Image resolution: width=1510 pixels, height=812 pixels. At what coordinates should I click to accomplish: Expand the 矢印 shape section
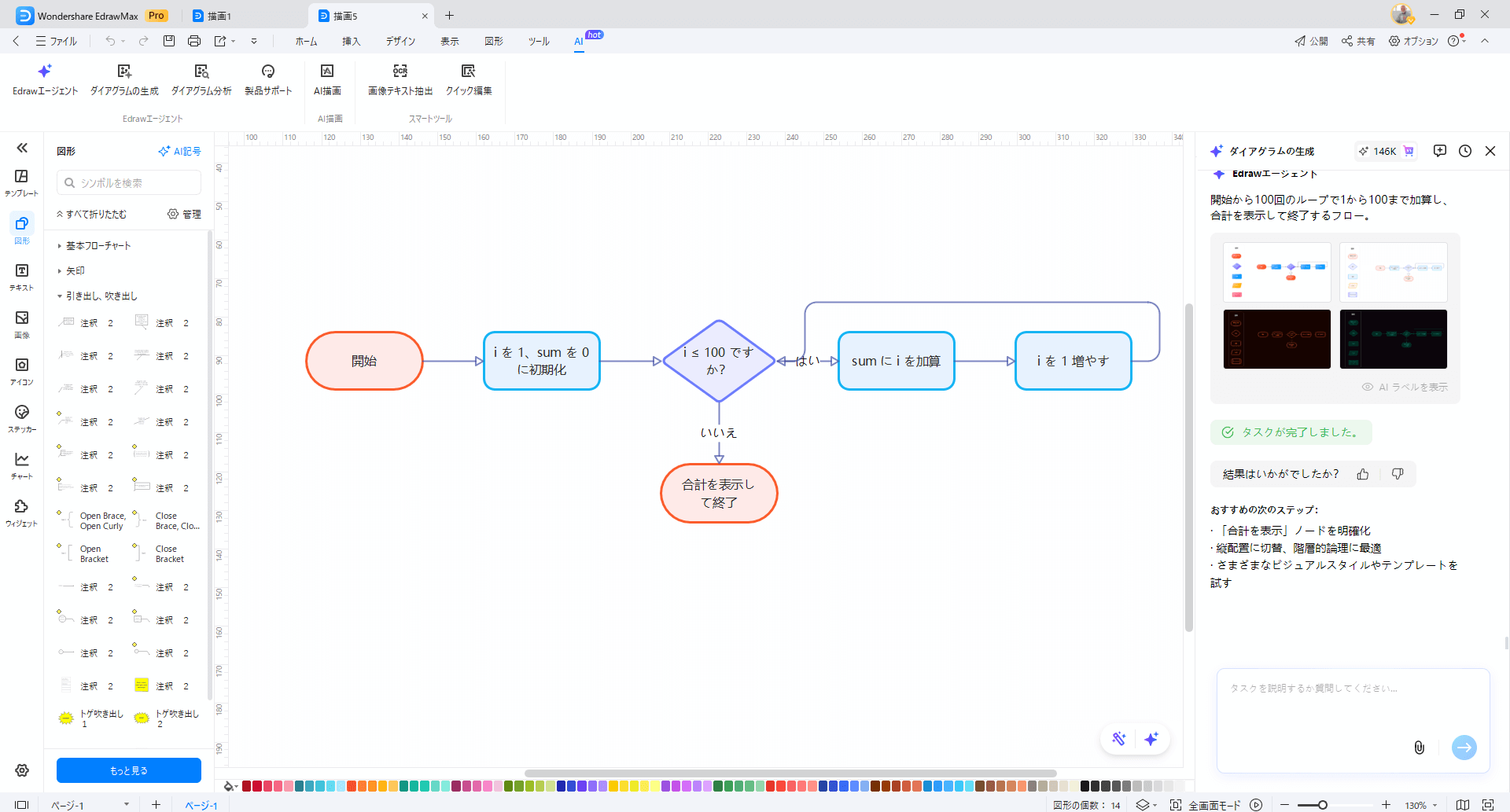point(74,270)
